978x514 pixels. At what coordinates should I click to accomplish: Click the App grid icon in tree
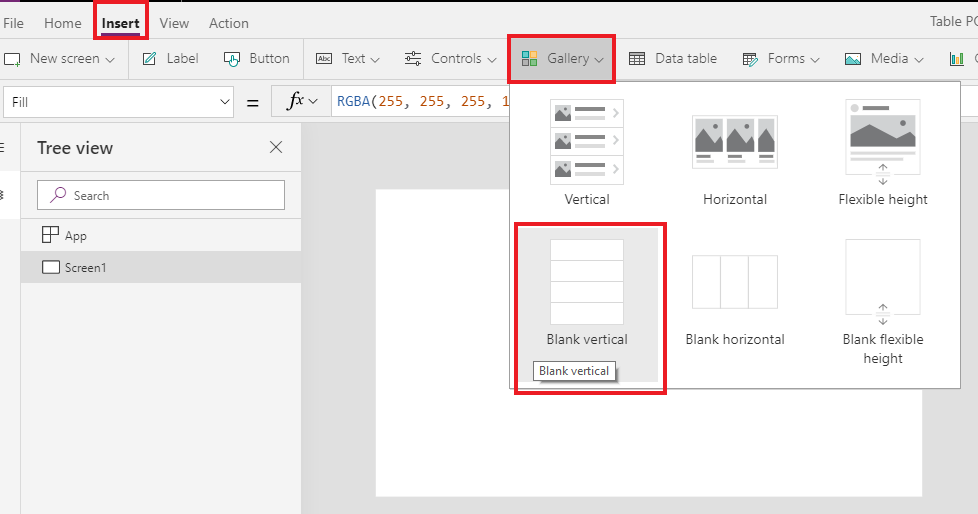click(x=50, y=235)
